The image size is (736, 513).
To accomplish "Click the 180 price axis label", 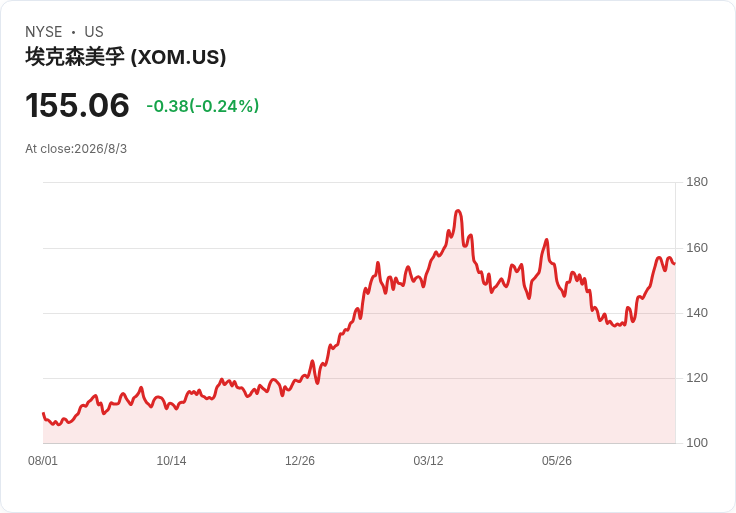I will pyautogui.click(x=697, y=182).
